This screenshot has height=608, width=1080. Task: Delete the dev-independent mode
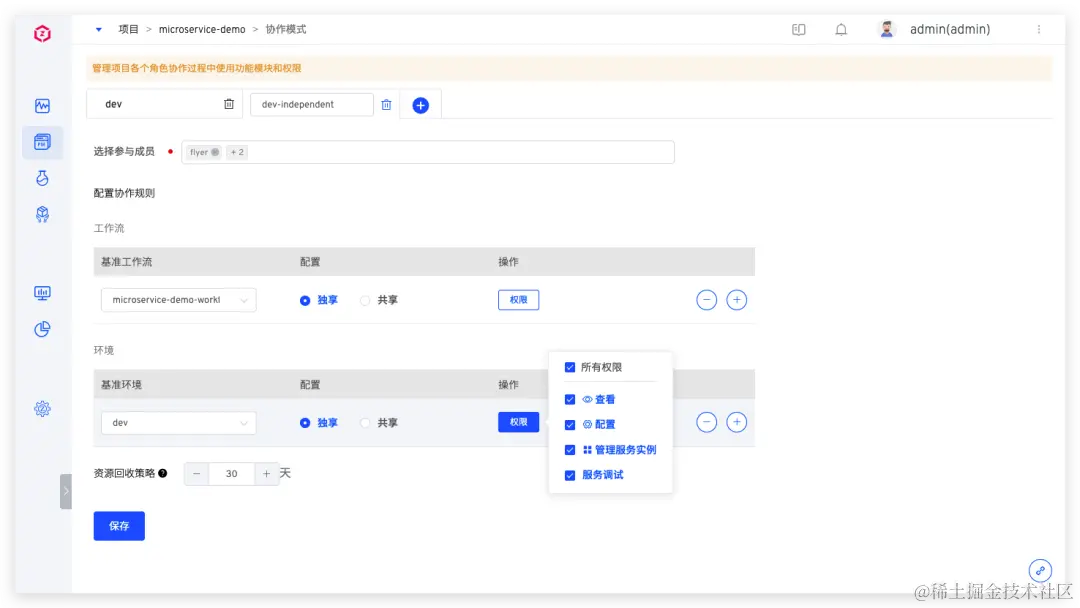(386, 105)
